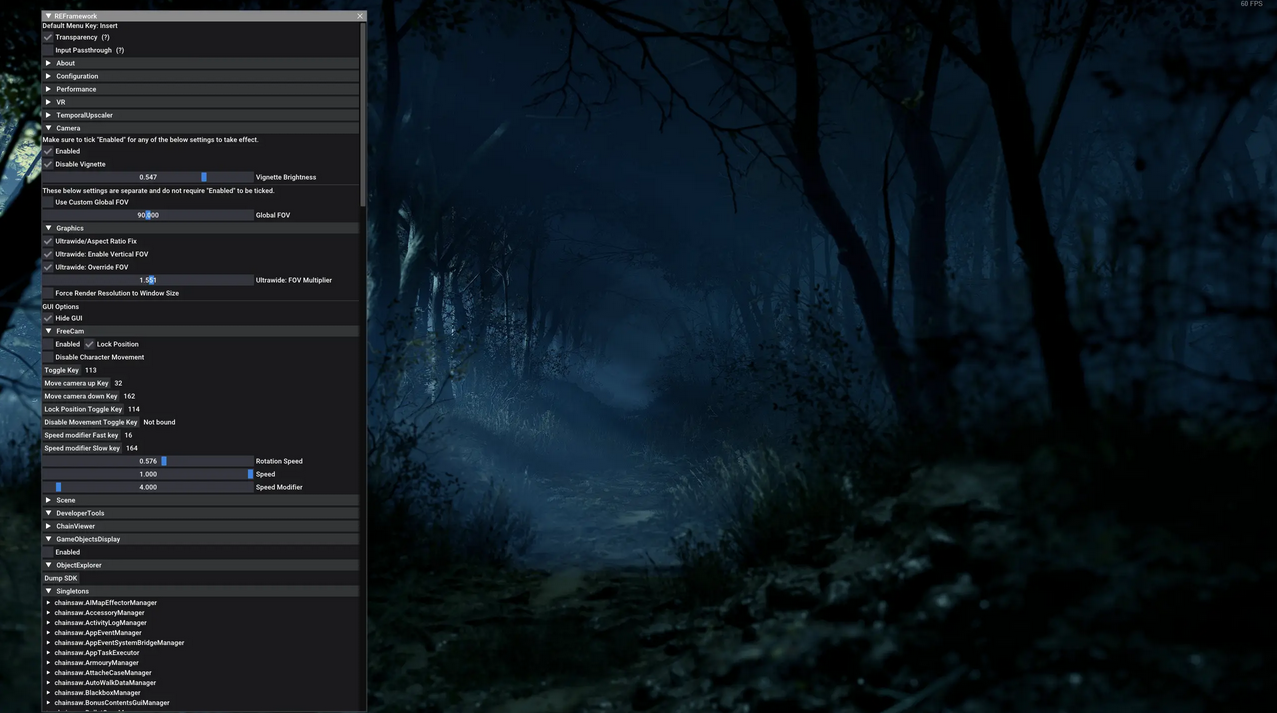
Task: Expand the VR section
Action: (x=200, y=102)
